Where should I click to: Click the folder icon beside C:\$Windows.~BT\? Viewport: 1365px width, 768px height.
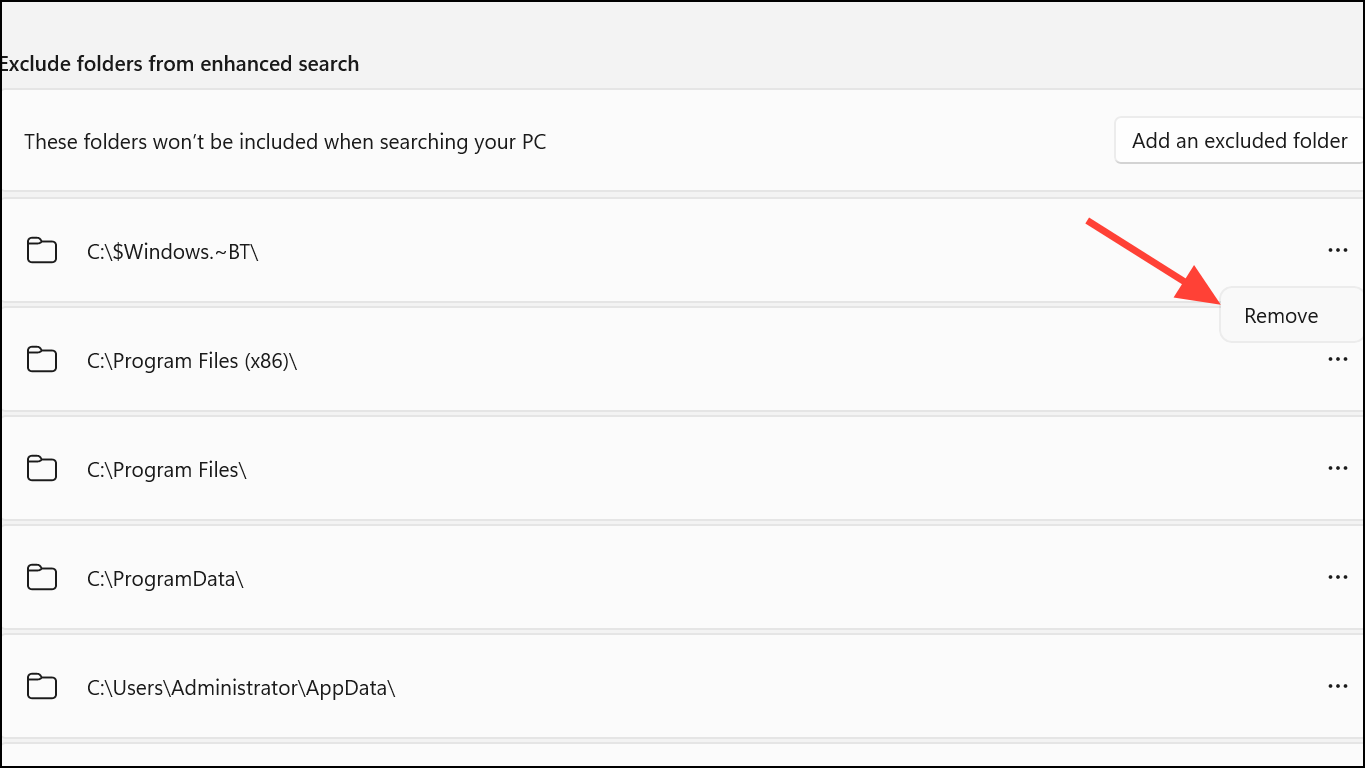click(42, 250)
